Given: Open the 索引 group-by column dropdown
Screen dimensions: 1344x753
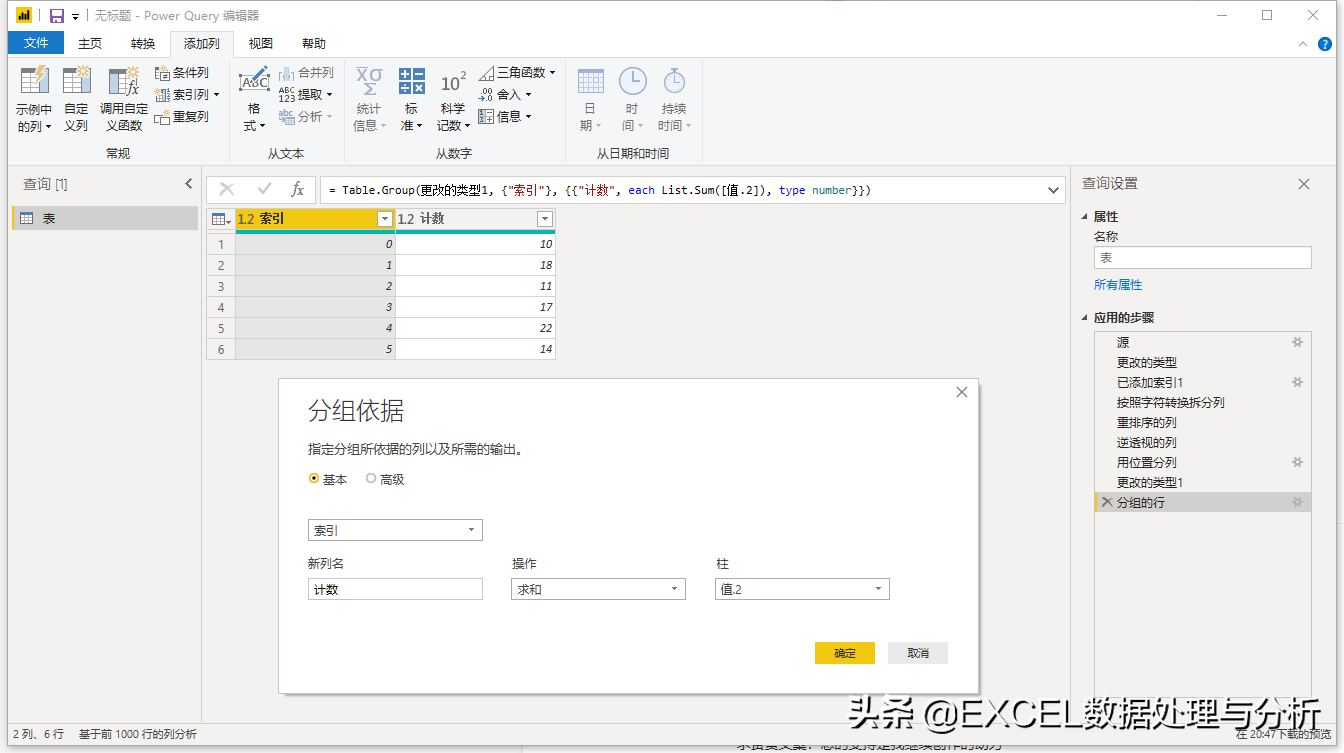Looking at the screenshot, I should click(x=395, y=530).
